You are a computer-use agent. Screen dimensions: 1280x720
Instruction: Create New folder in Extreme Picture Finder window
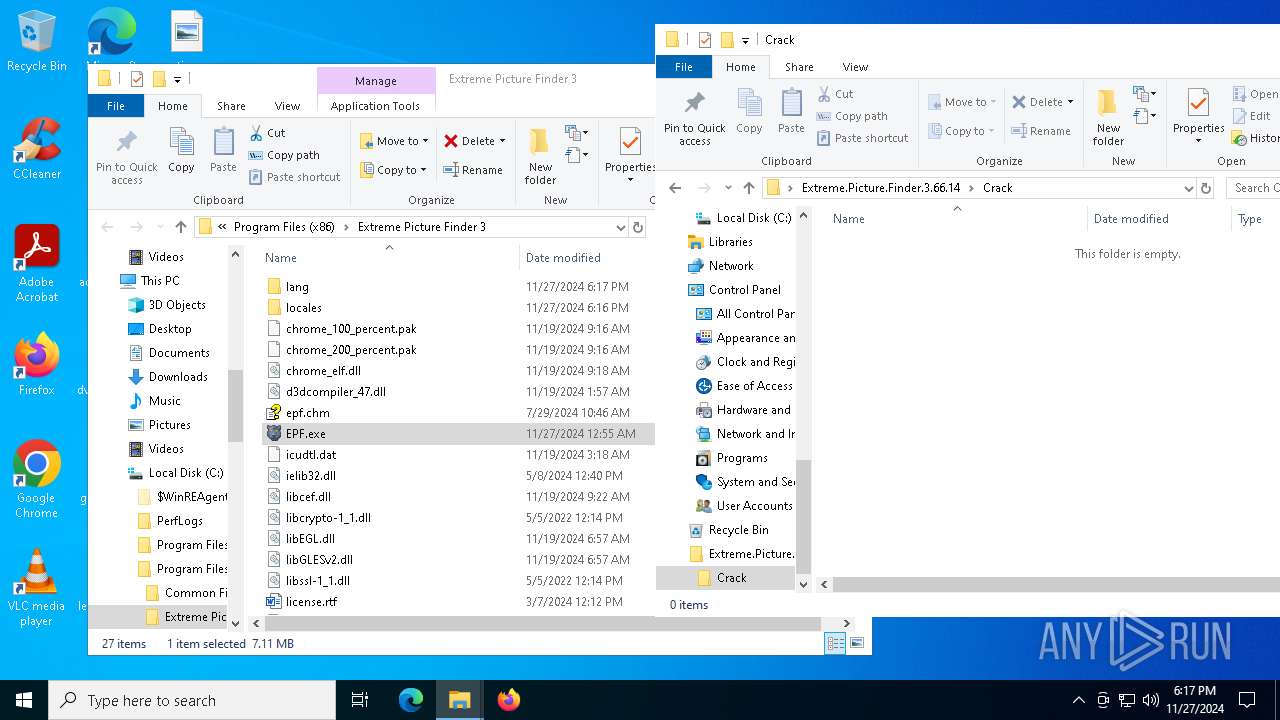click(x=540, y=156)
